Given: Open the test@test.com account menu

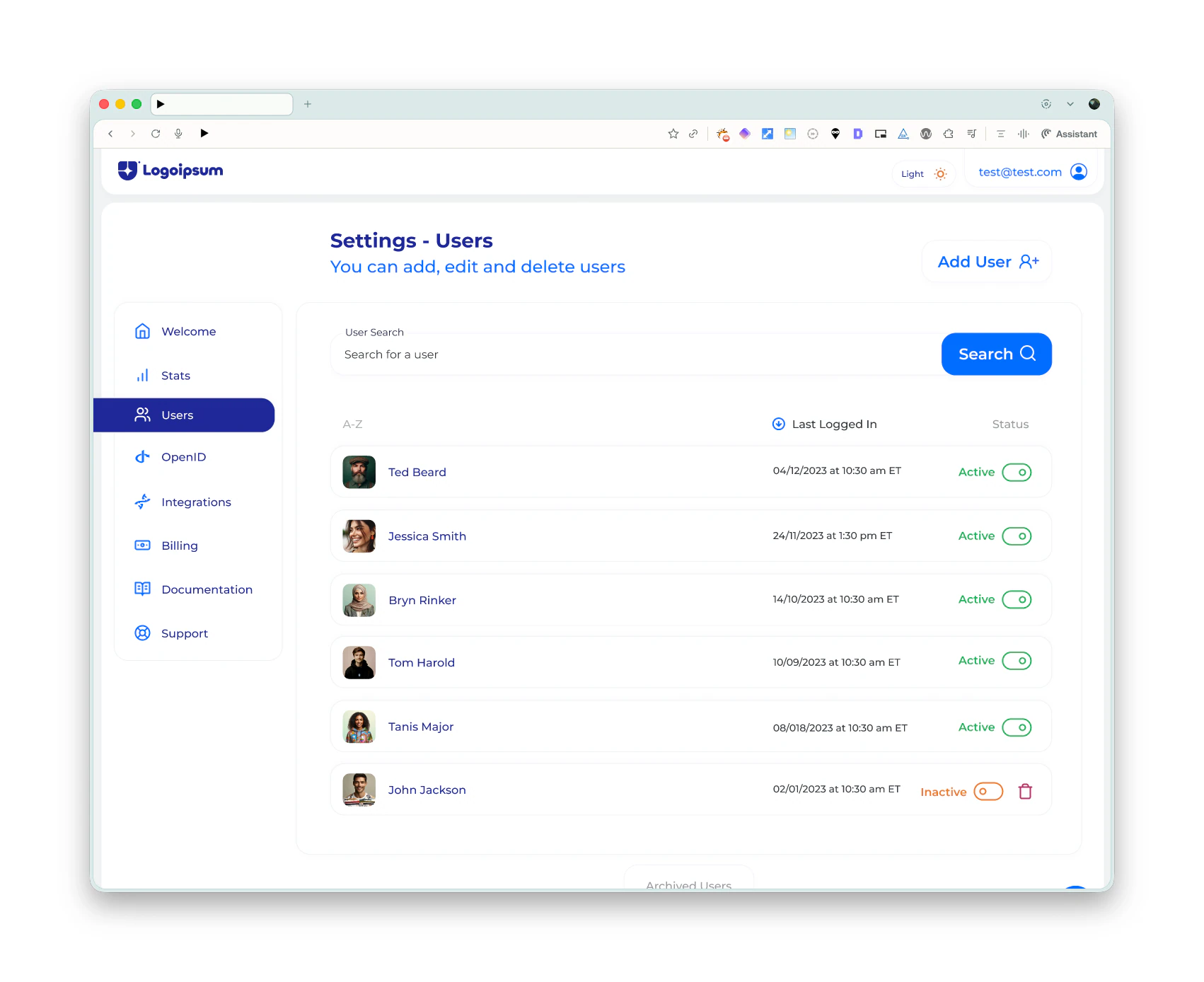Looking at the screenshot, I should [x=1032, y=172].
